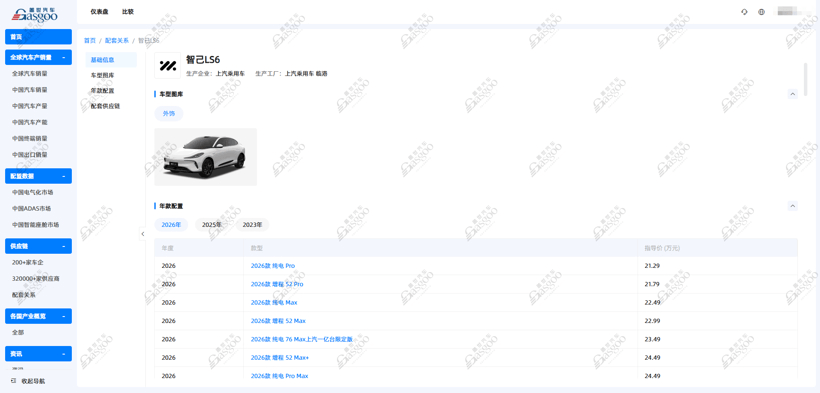This screenshot has height=393, width=820.
Task: Open 2026款 增程 52 Pro model link
Action: coord(277,284)
